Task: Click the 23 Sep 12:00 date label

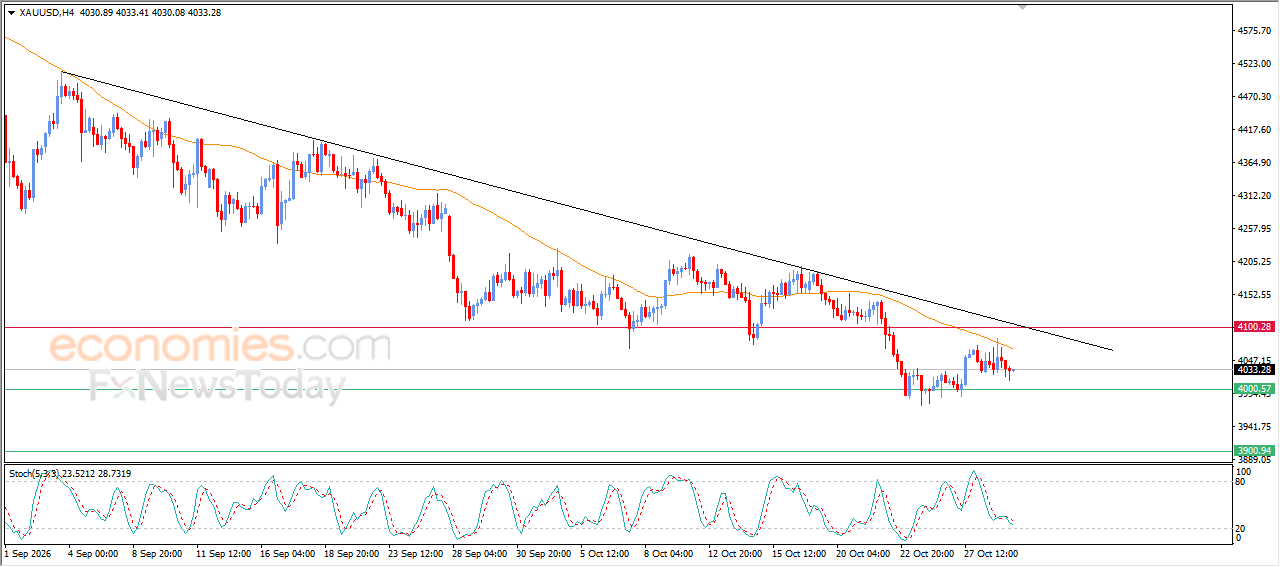Action: click(x=414, y=552)
